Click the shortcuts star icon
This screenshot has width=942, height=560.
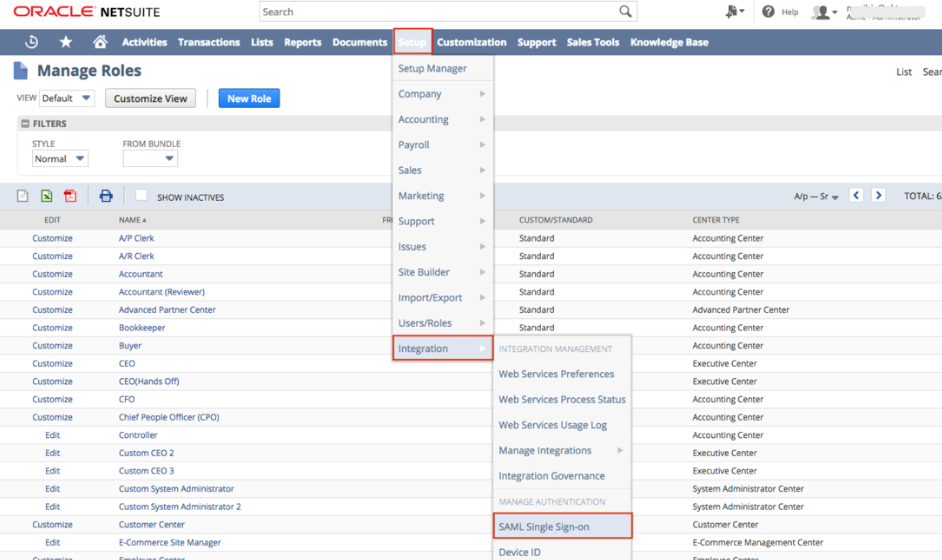[x=66, y=42]
